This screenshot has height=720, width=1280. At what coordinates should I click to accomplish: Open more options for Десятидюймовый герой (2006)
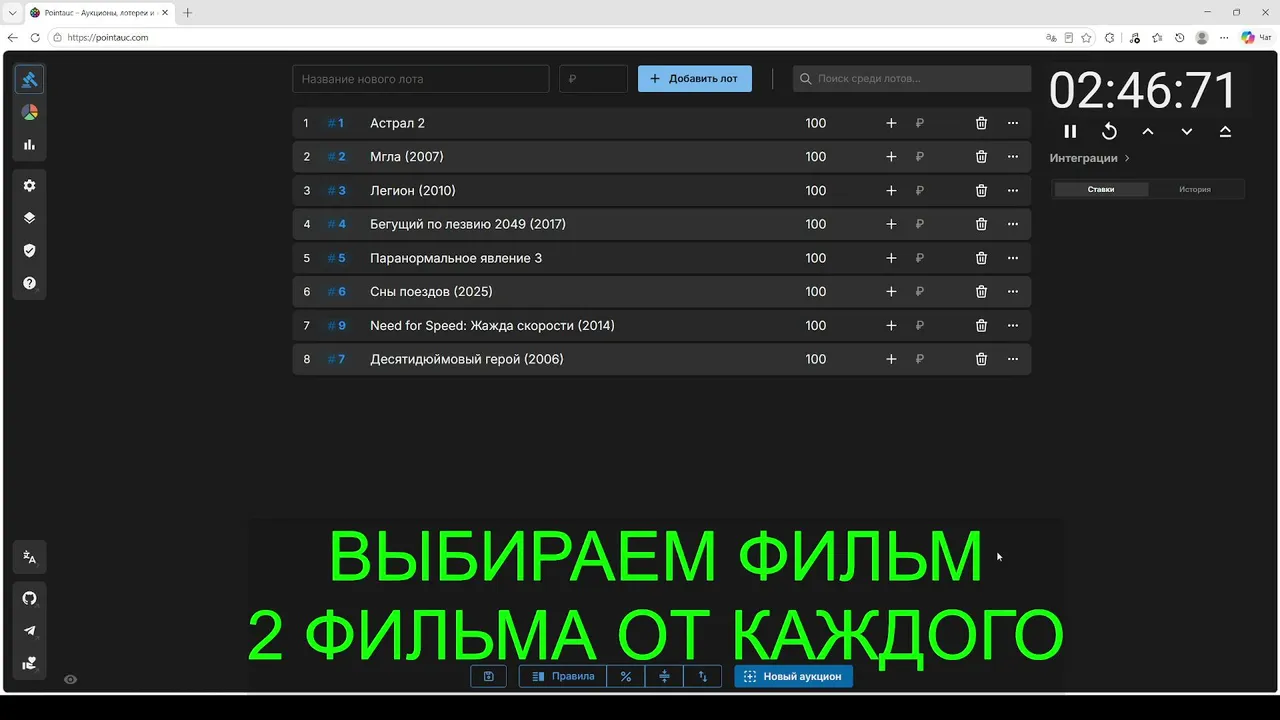pyautogui.click(x=1013, y=359)
